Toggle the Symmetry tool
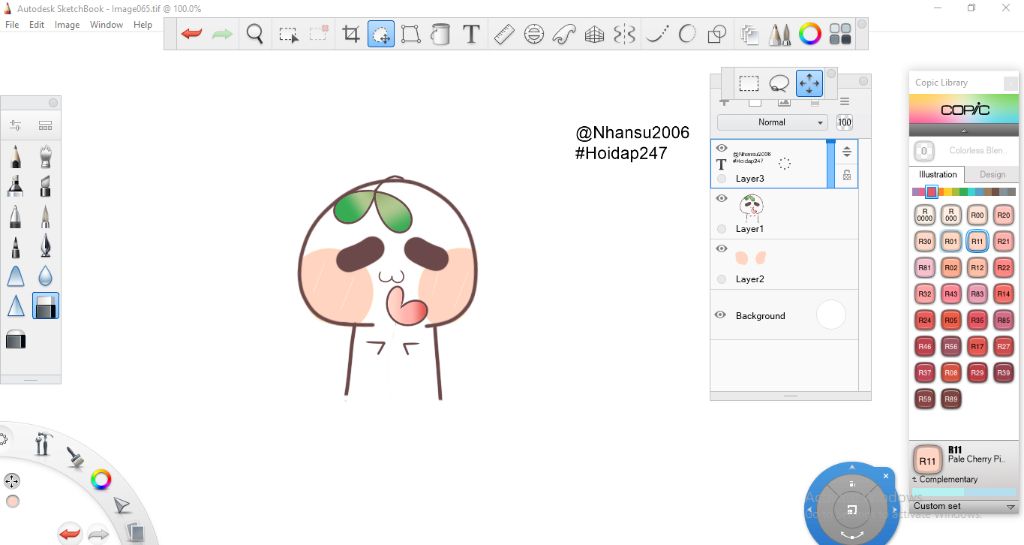 tap(624, 33)
